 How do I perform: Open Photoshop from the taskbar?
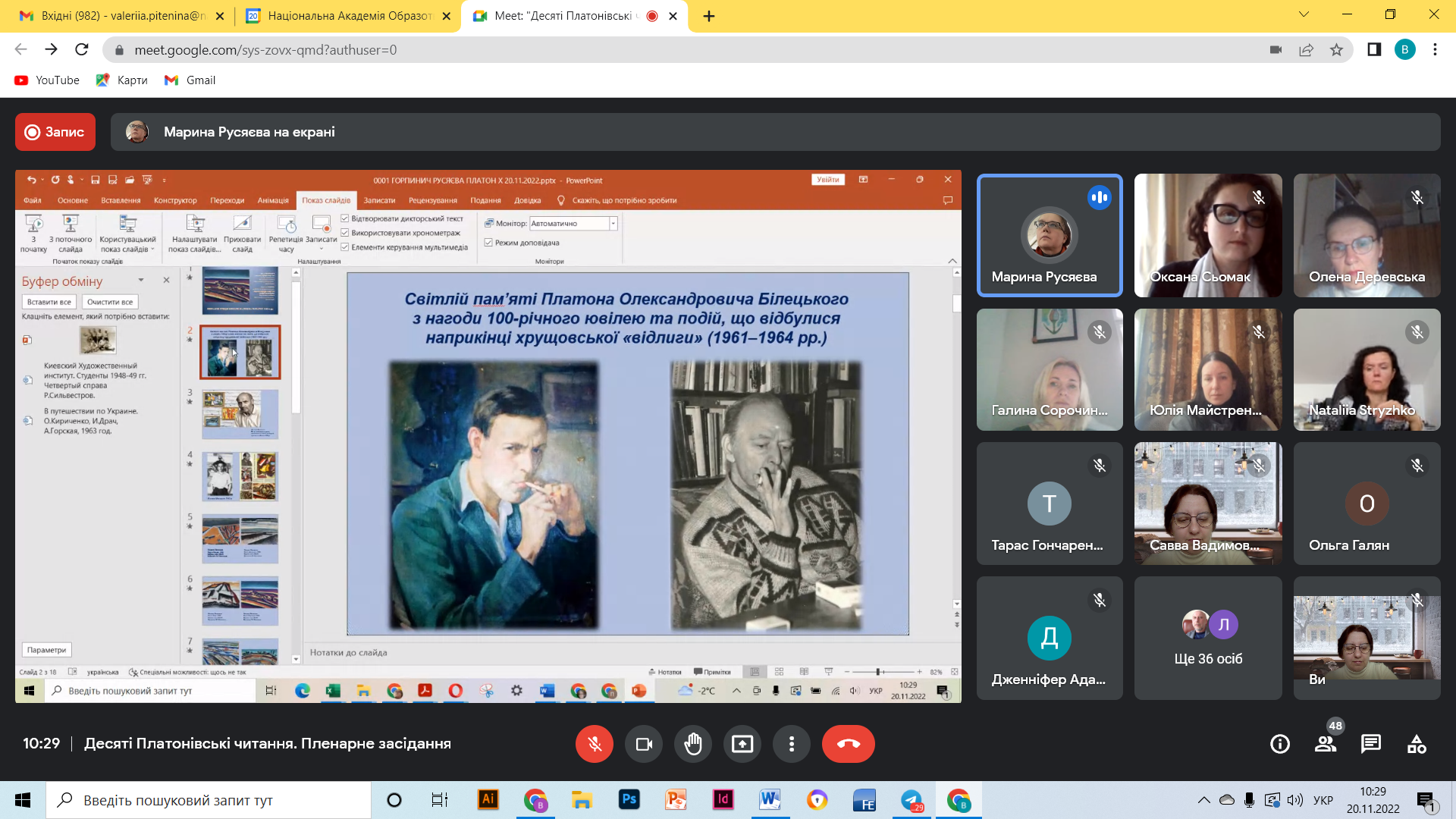[x=629, y=800]
